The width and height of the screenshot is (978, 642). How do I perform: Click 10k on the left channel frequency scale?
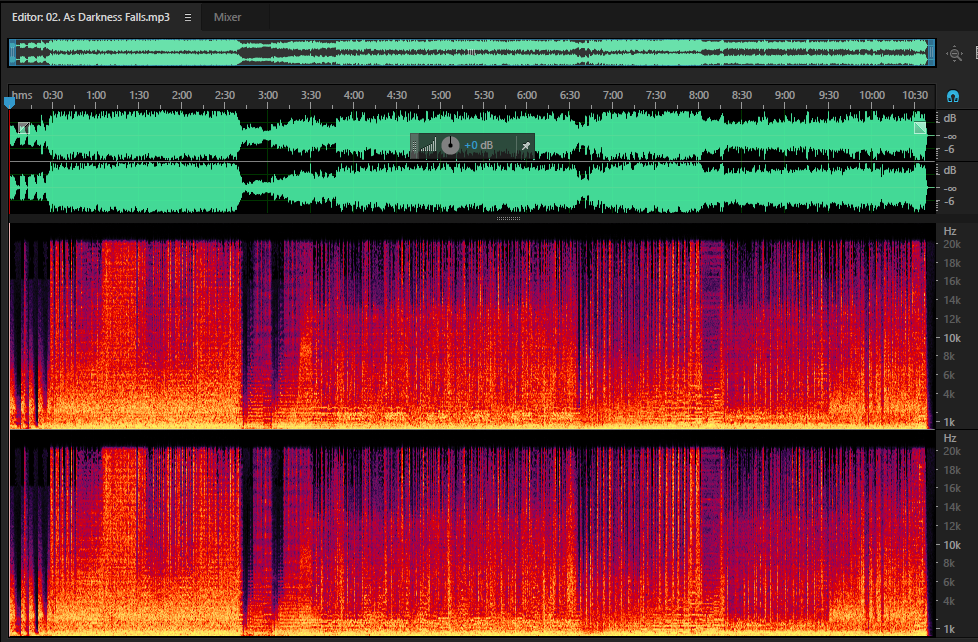(x=952, y=338)
